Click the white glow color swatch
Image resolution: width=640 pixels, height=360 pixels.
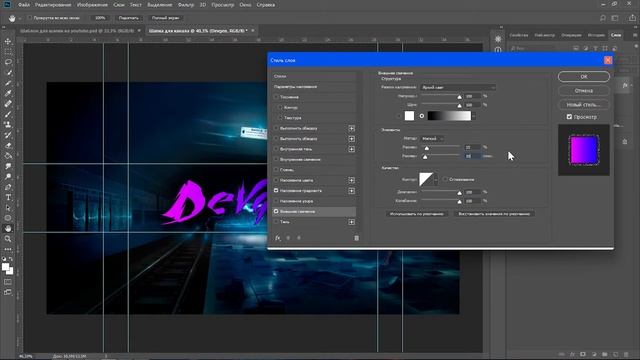(409, 116)
